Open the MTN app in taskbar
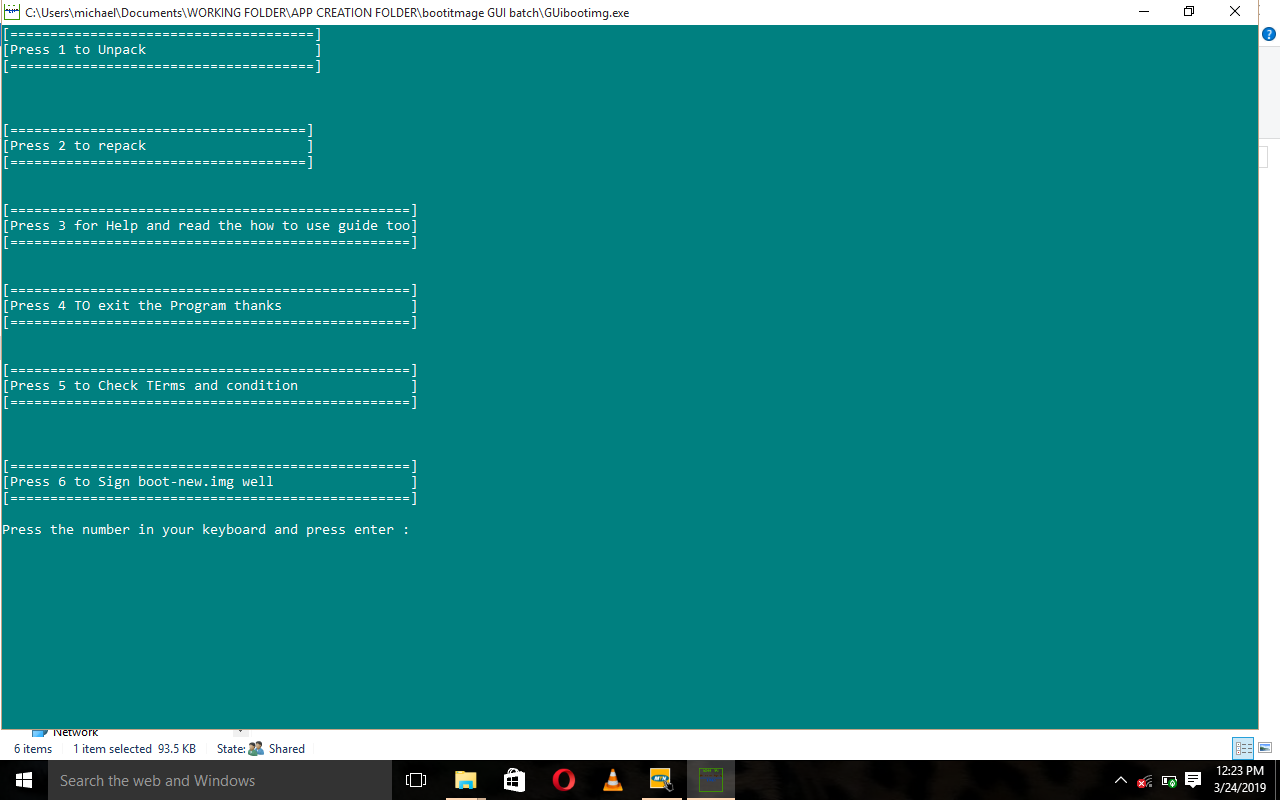 point(661,780)
